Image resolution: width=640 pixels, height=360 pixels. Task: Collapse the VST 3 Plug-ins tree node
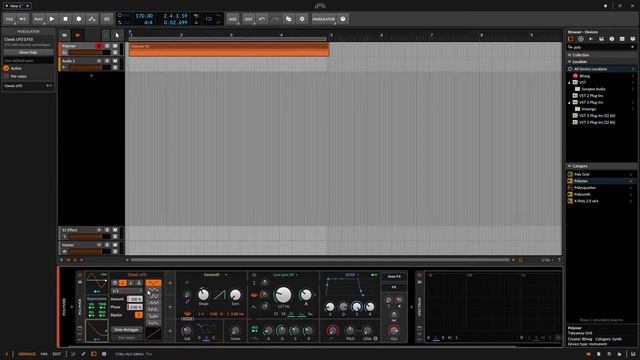[x=570, y=102]
